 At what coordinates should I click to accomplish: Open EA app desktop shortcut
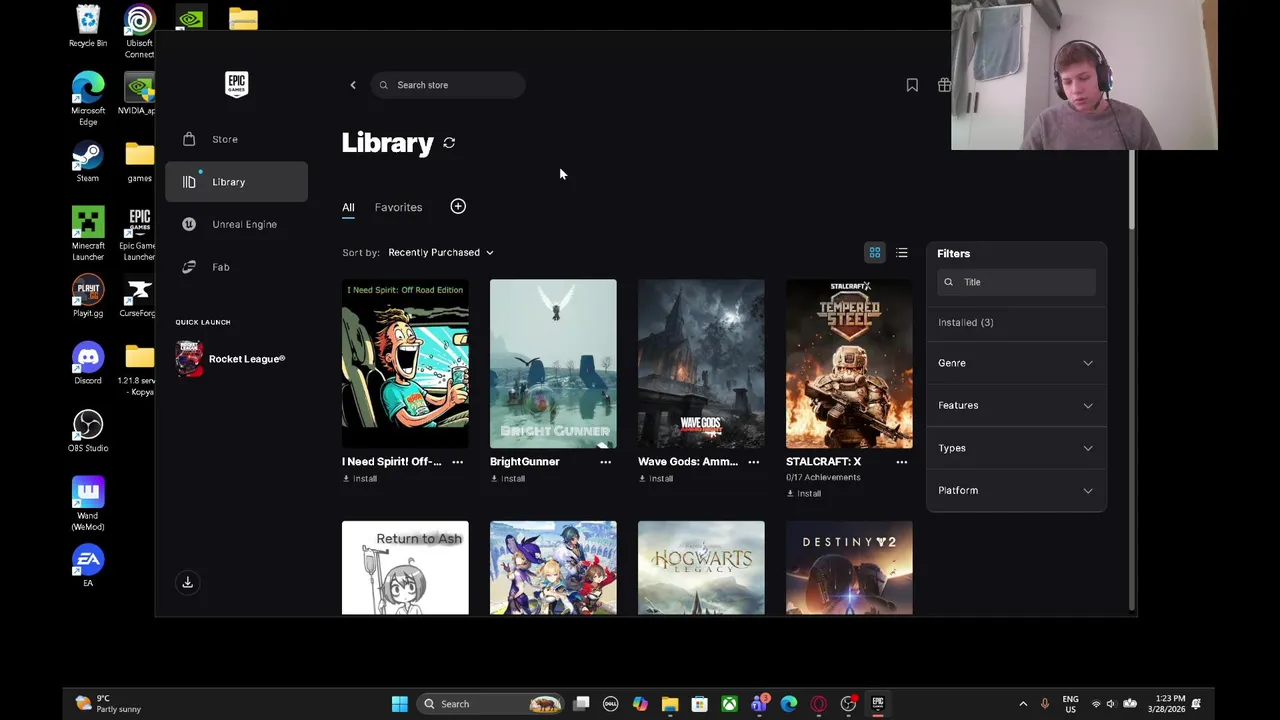(x=88, y=566)
